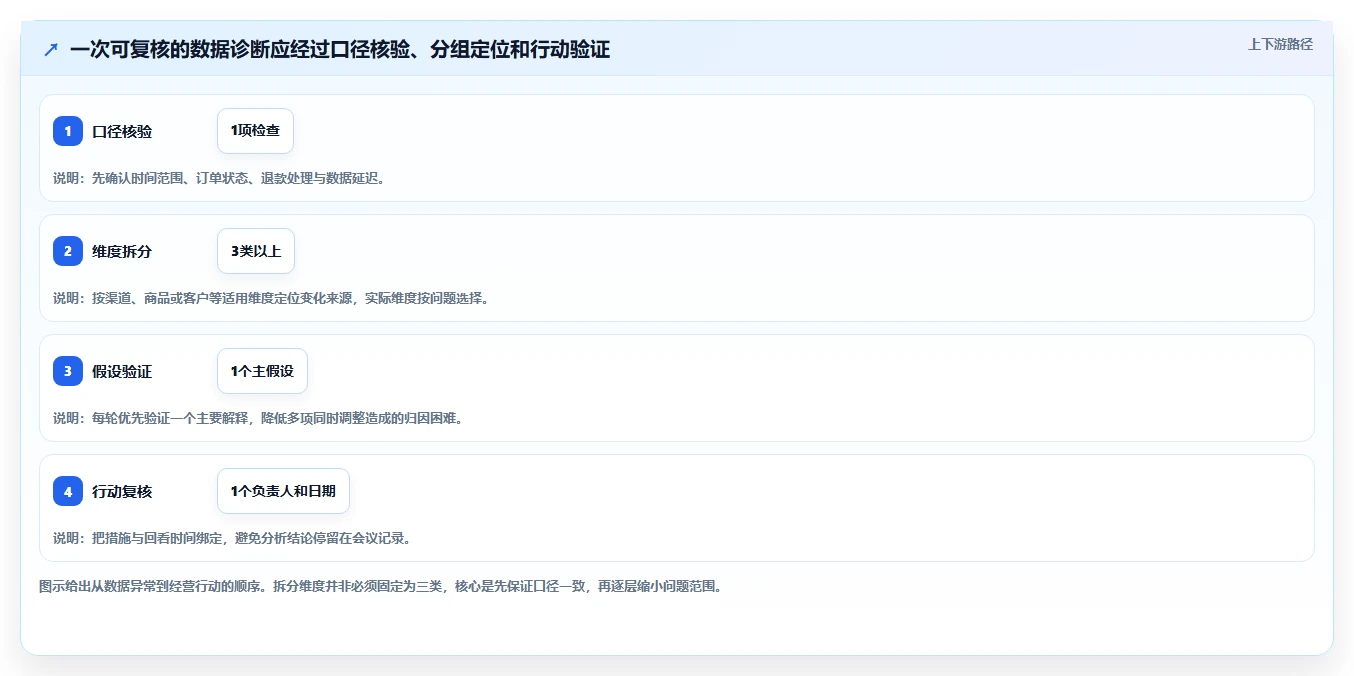The image size is (1354, 676).
Task: Click the arrow icon beside the title
Action: coord(50,50)
